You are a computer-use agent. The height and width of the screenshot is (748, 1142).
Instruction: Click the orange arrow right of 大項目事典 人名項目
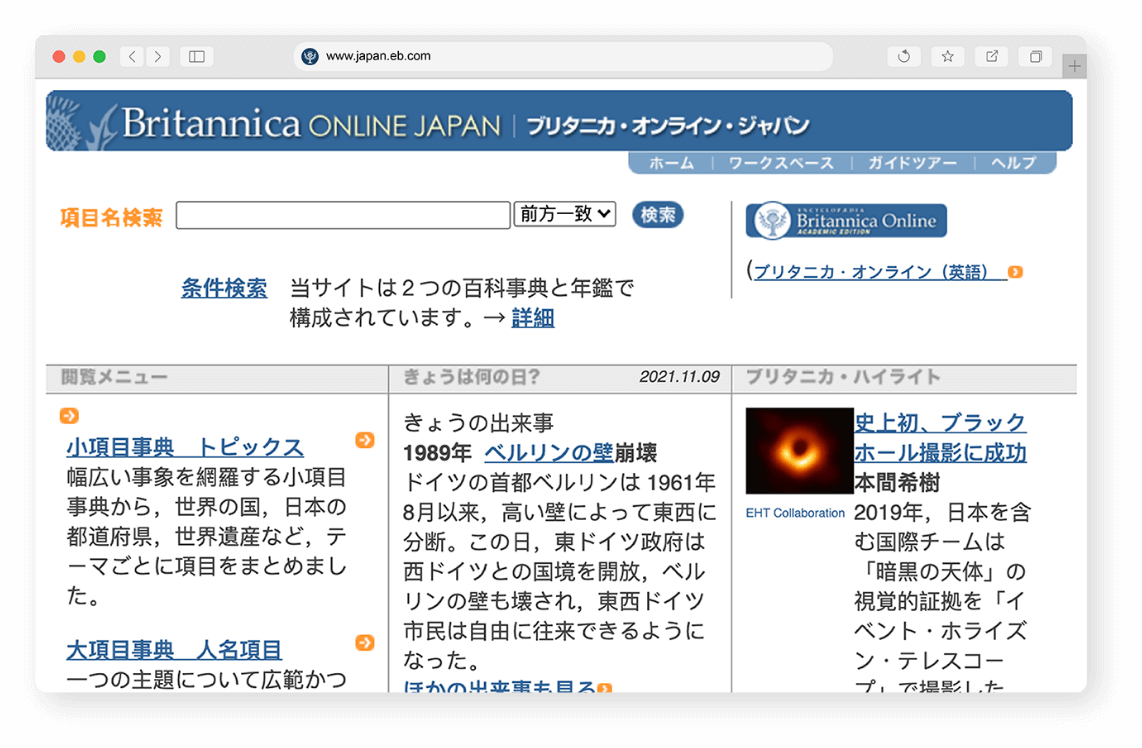point(365,642)
